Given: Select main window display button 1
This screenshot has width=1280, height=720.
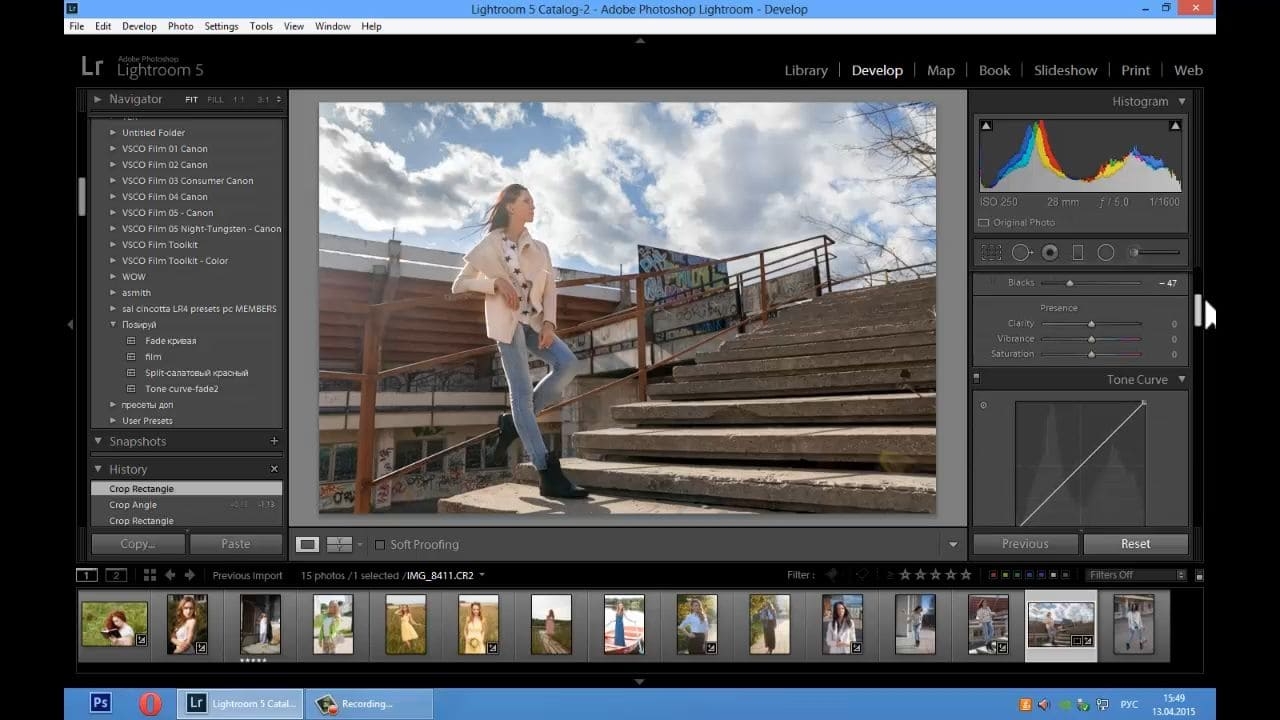Looking at the screenshot, I should (87, 575).
